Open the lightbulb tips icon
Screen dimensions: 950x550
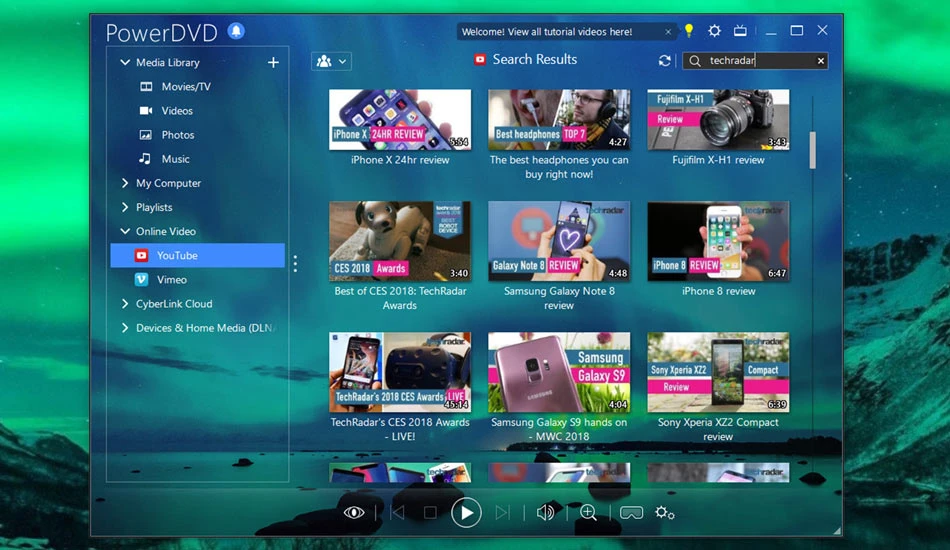pyautogui.click(x=689, y=30)
